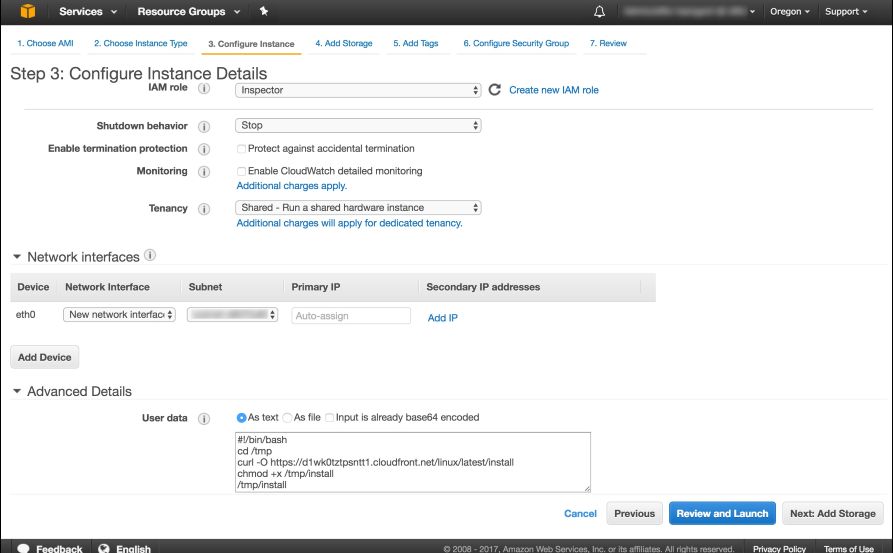Click inside the Primary IP Auto-assign field
893x553 pixels.
coord(351,316)
